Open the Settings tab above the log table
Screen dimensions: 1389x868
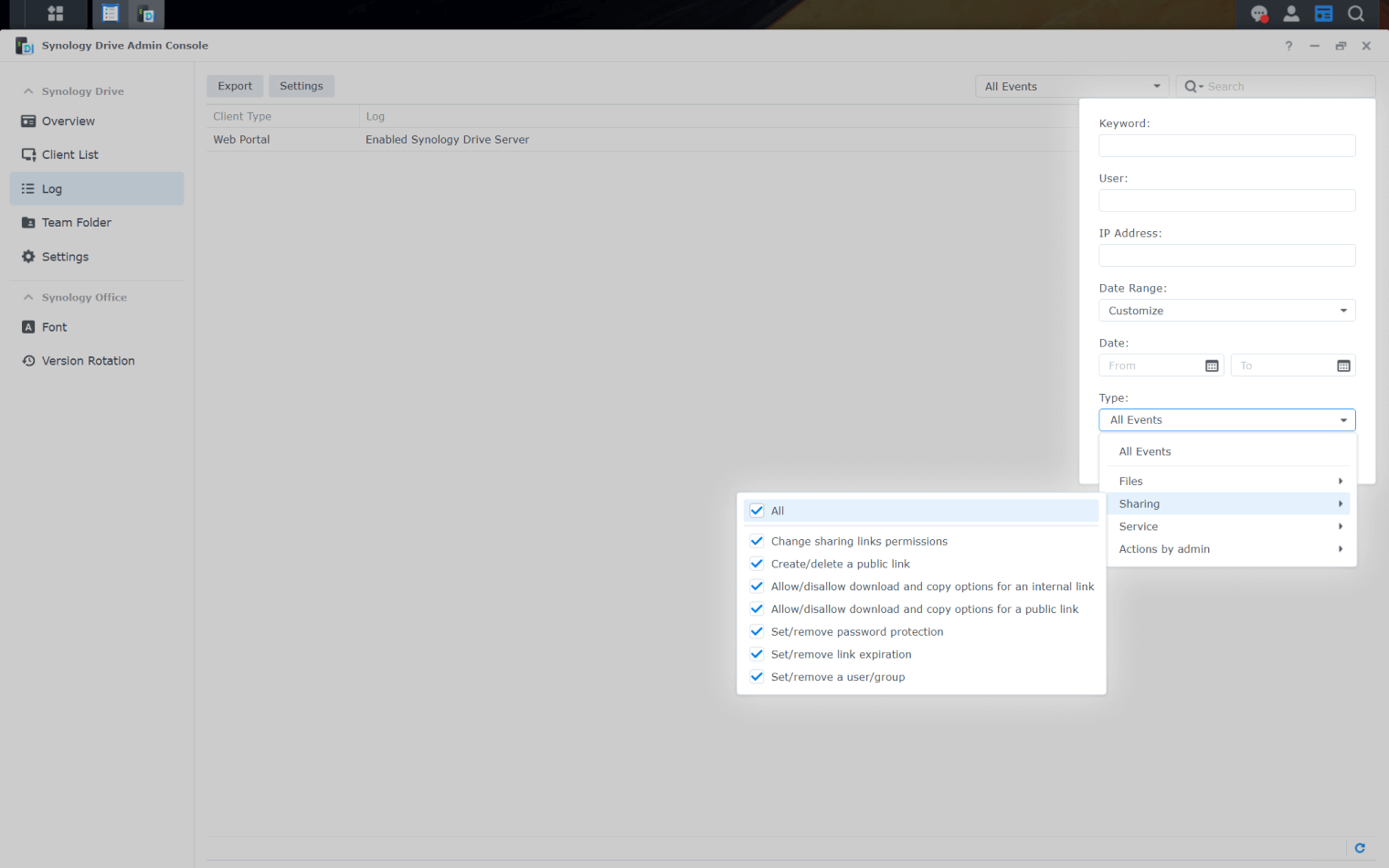302,85
